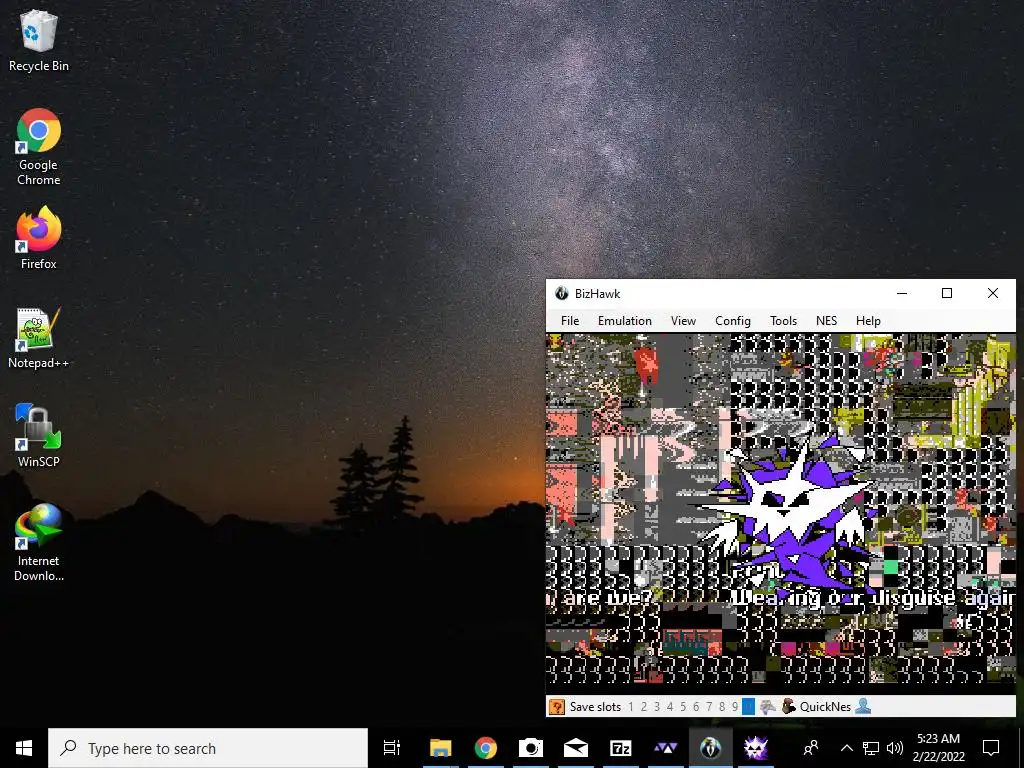Open the View menu

pyautogui.click(x=683, y=321)
